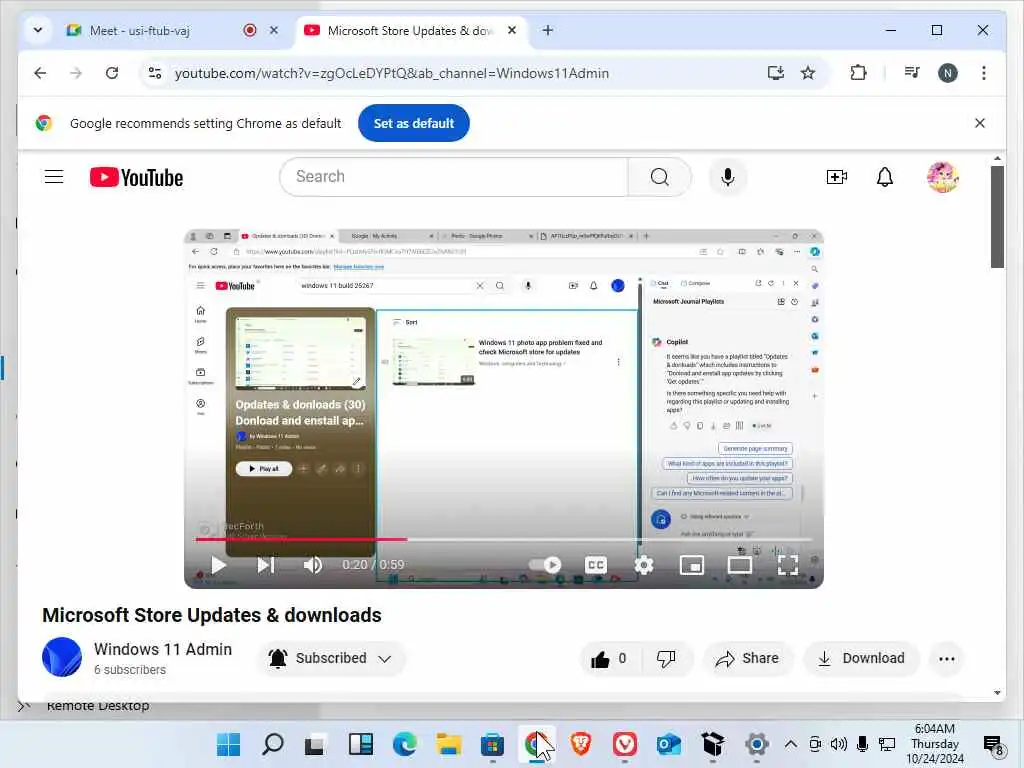
Task: Play the video
Action: (218, 565)
